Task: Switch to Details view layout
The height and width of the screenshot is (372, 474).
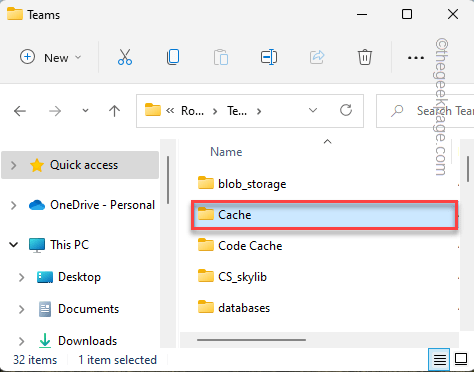Action: (x=439, y=359)
